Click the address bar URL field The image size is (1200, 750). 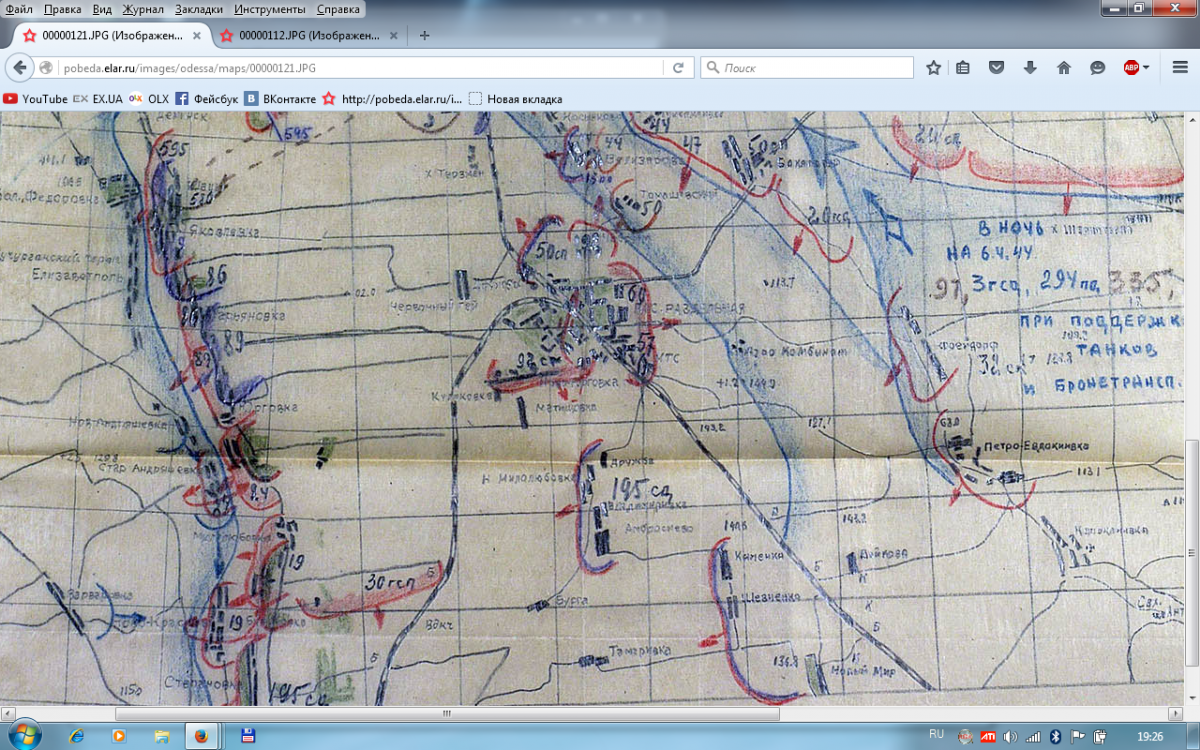[x=360, y=68]
